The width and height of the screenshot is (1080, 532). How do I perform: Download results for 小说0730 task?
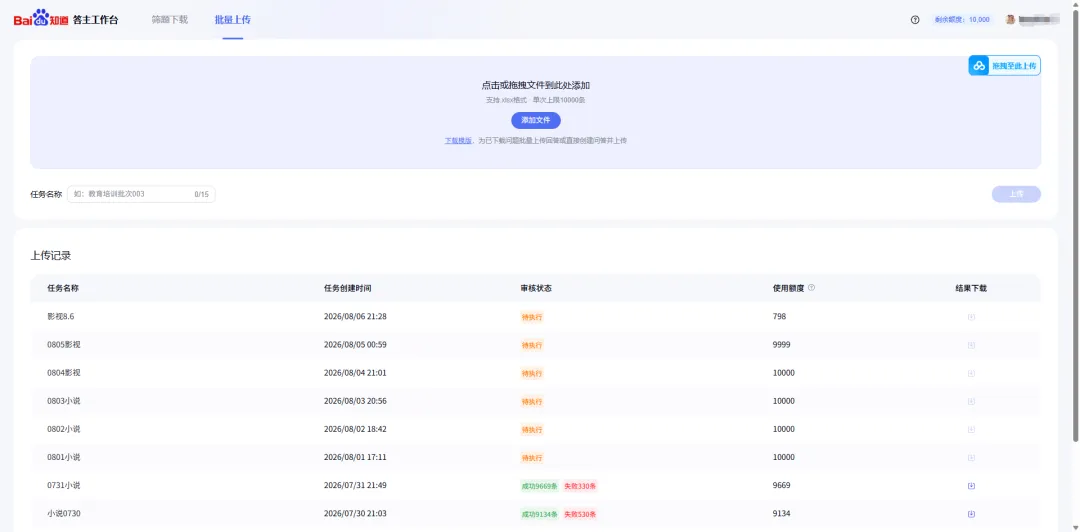click(971, 514)
